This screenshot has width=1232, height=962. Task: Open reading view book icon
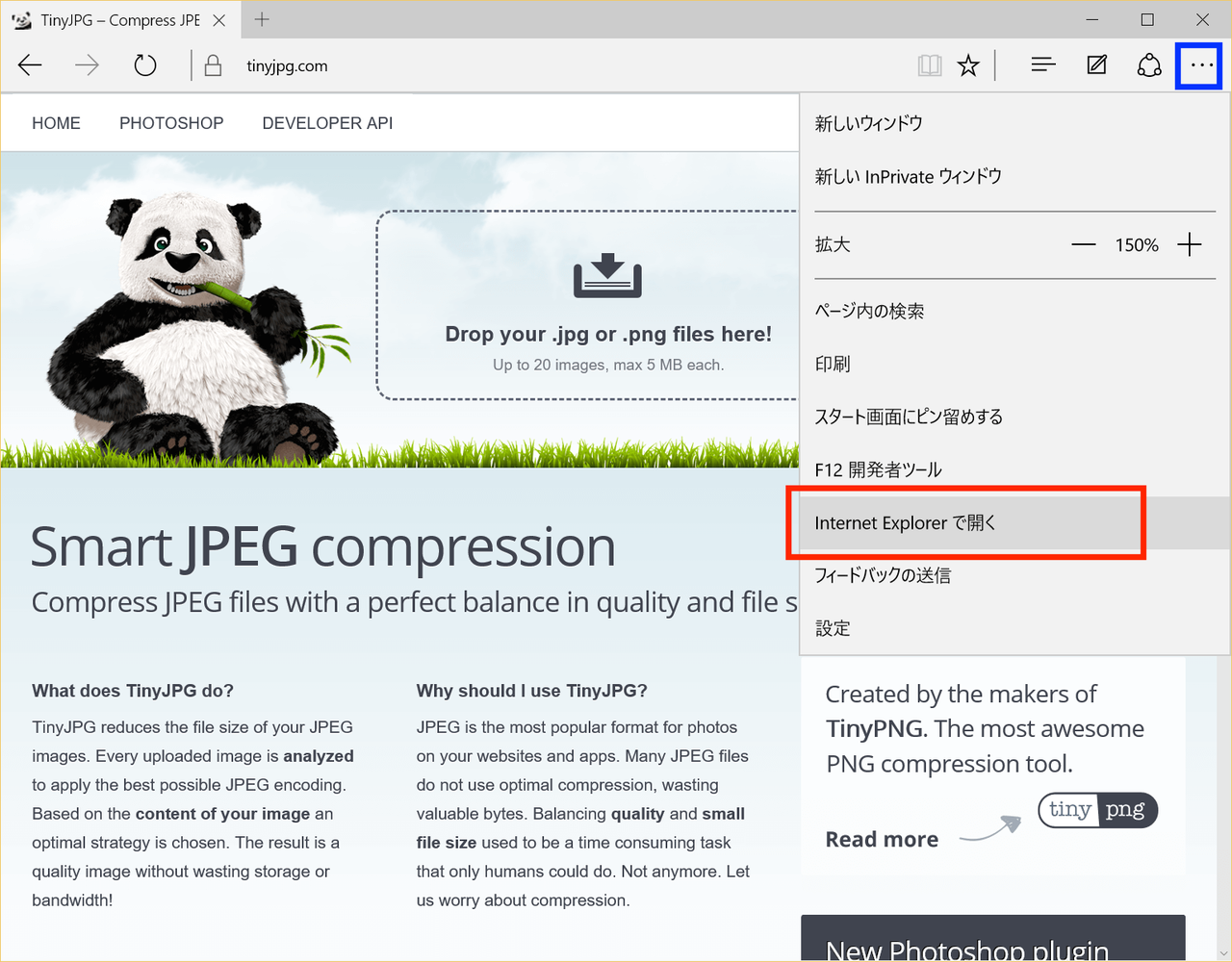[930, 65]
